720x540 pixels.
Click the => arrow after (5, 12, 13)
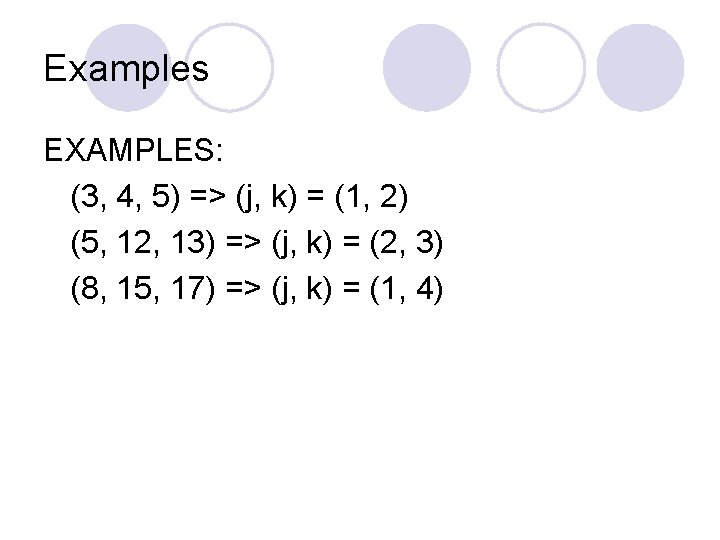click(243, 242)
